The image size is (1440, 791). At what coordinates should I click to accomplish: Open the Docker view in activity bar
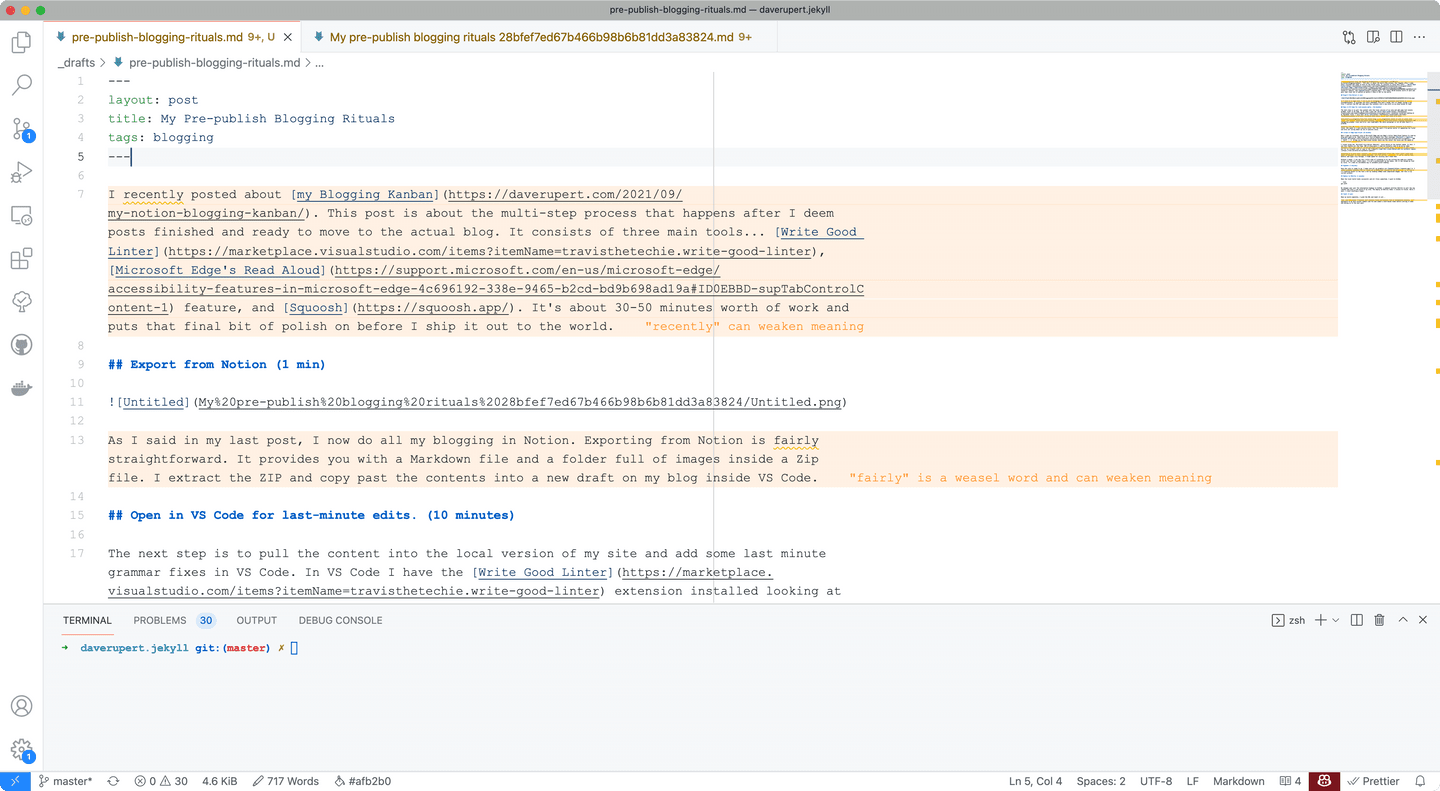point(22,388)
